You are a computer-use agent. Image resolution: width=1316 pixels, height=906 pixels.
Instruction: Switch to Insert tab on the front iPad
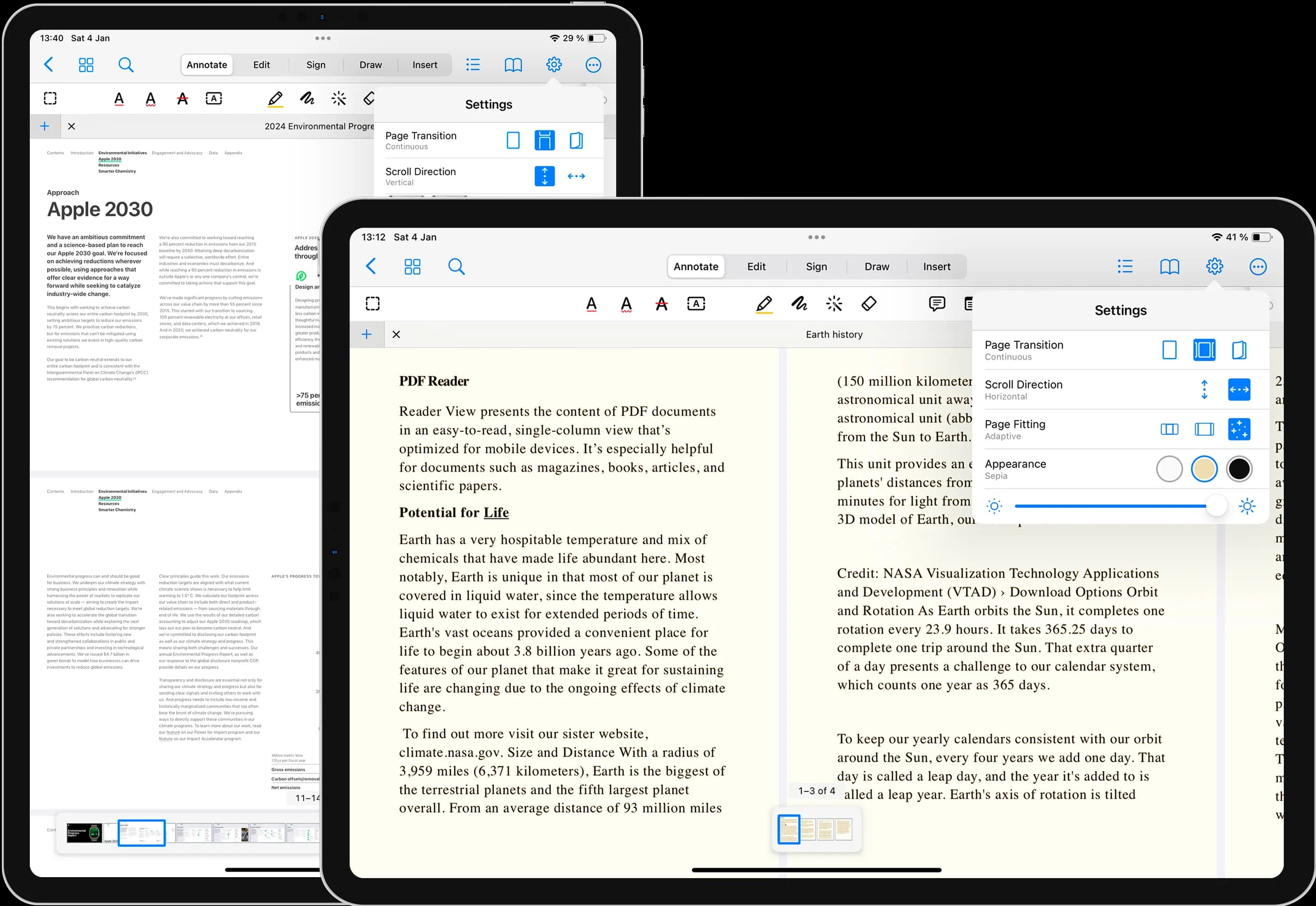tap(936, 267)
